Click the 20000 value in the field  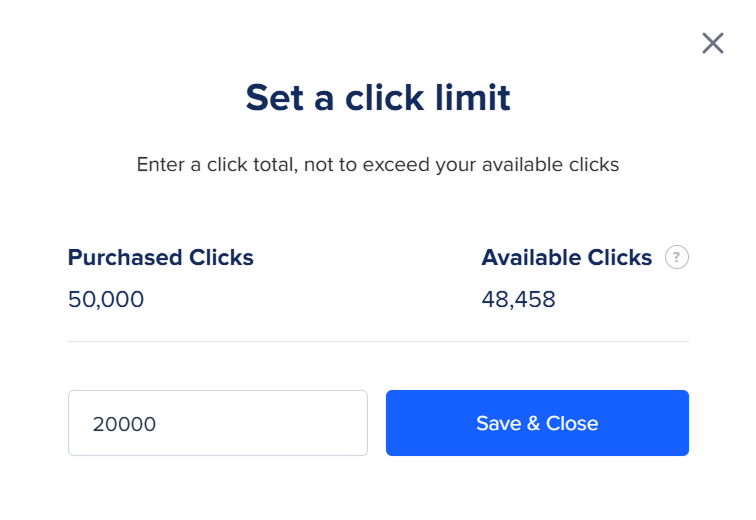pyautogui.click(x=124, y=424)
